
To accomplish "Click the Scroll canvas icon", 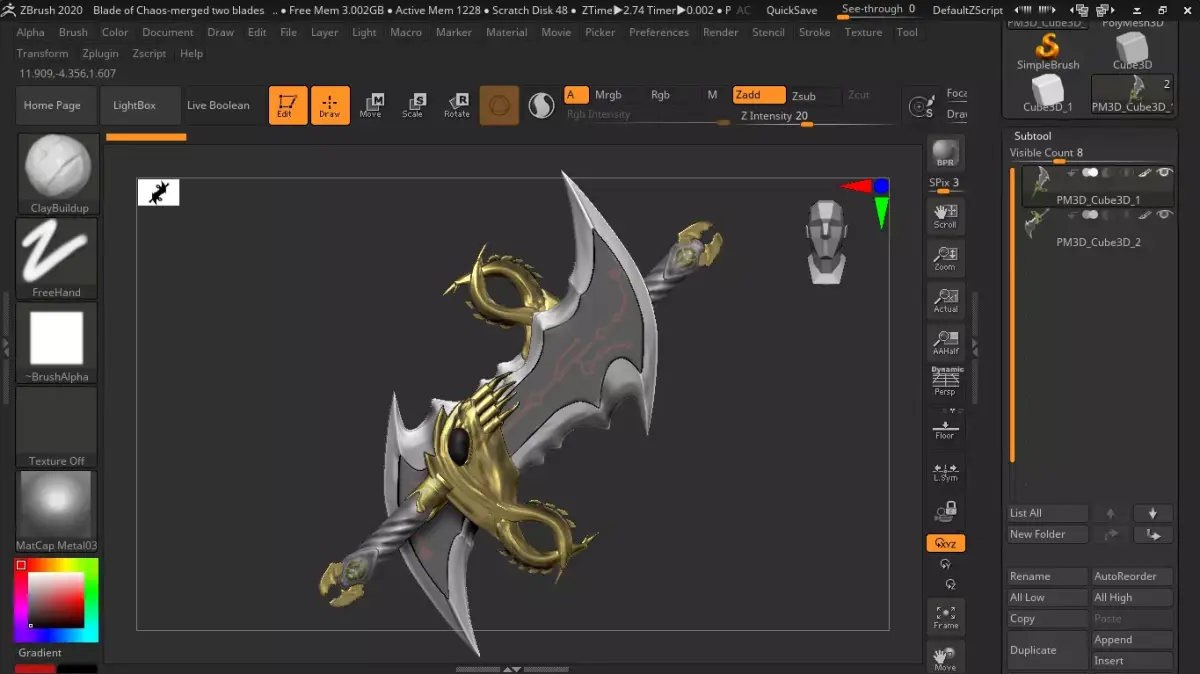I will pyautogui.click(x=945, y=215).
